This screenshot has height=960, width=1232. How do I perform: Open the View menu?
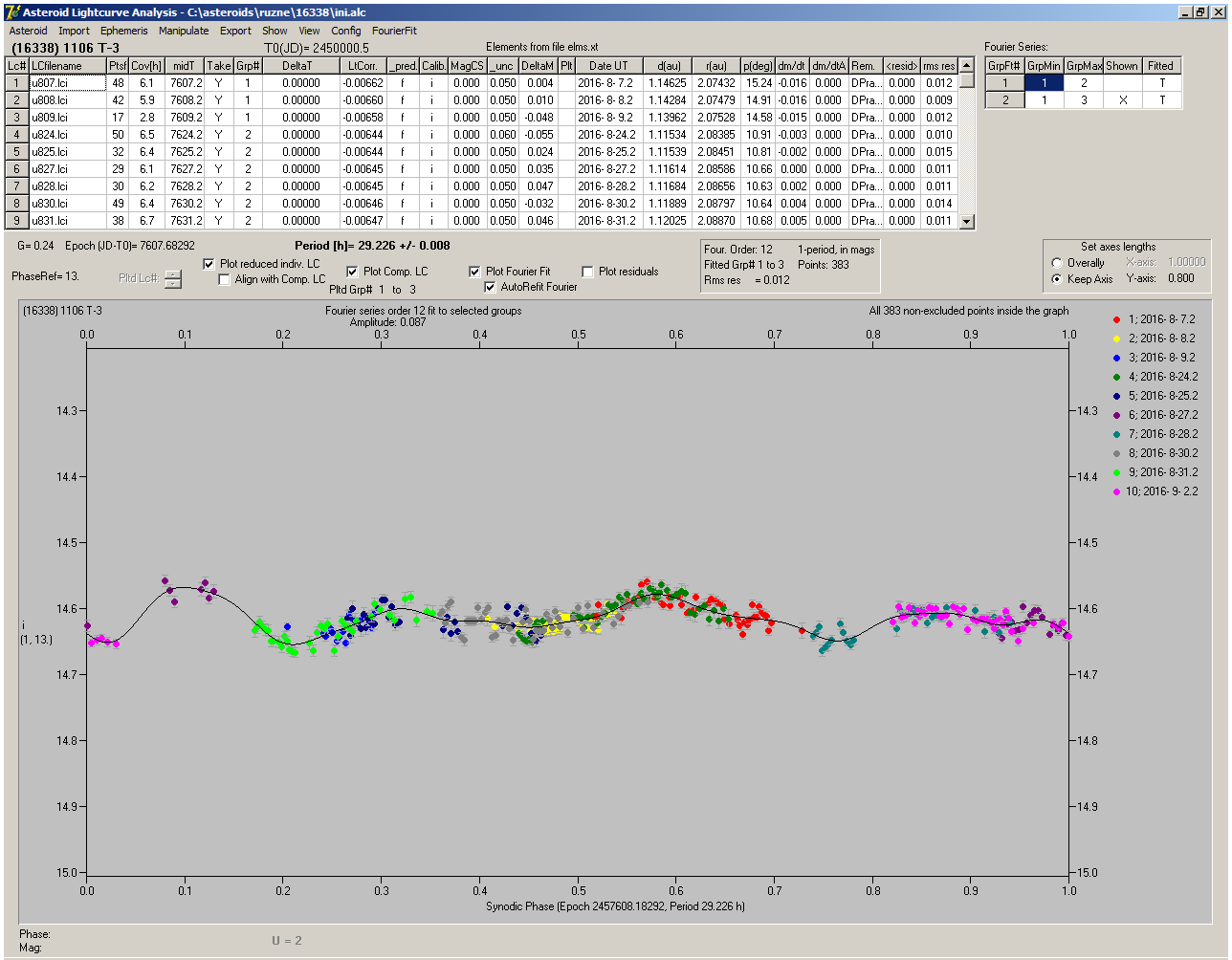click(x=309, y=31)
